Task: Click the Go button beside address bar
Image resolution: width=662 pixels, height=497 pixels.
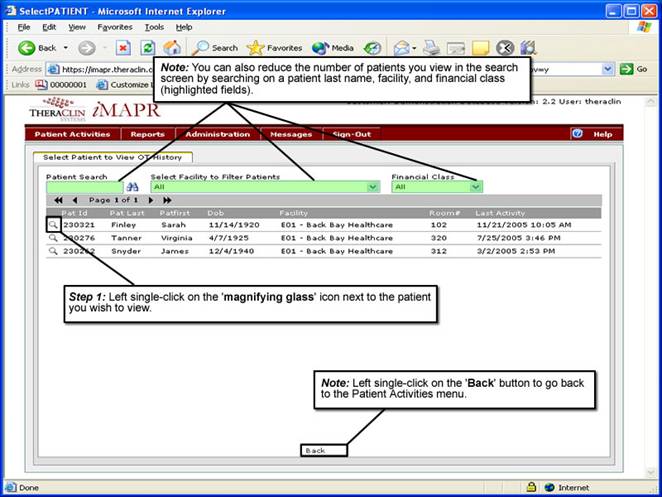Action: (x=634, y=69)
